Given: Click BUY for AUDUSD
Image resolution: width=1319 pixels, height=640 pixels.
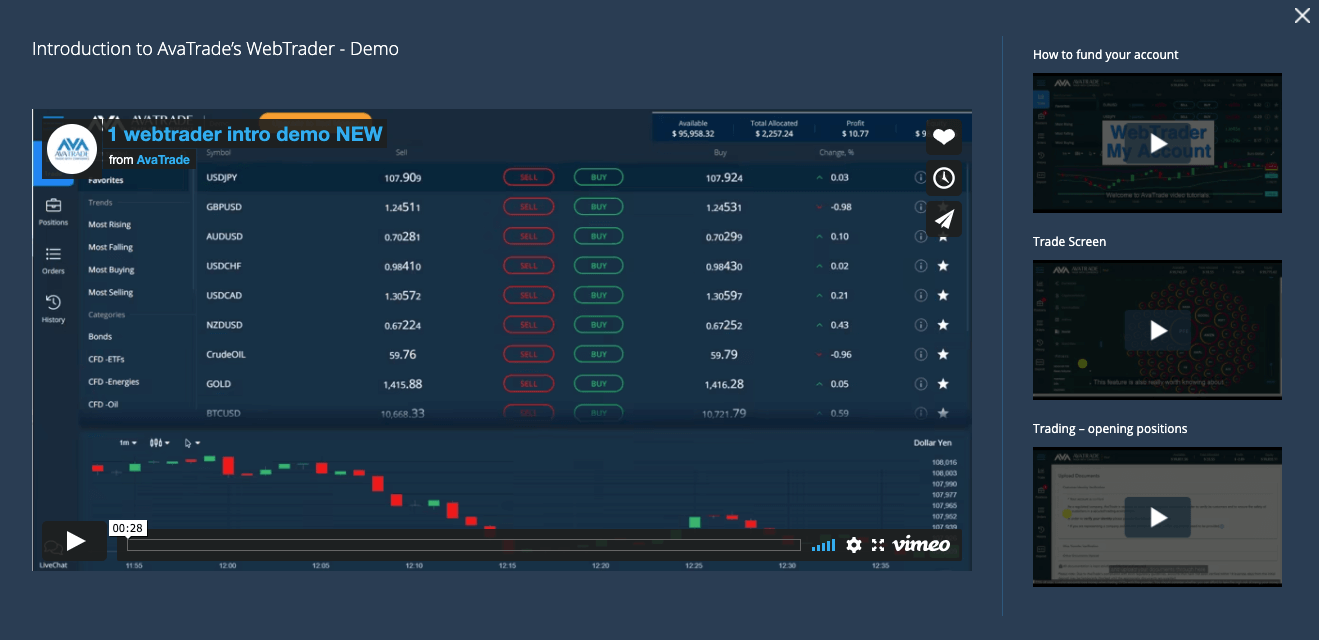Looking at the screenshot, I should tap(598, 237).
